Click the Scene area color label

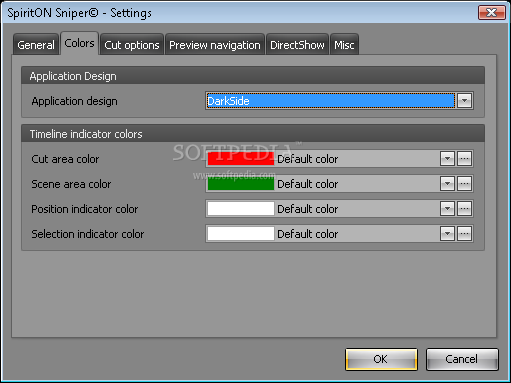(71, 184)
